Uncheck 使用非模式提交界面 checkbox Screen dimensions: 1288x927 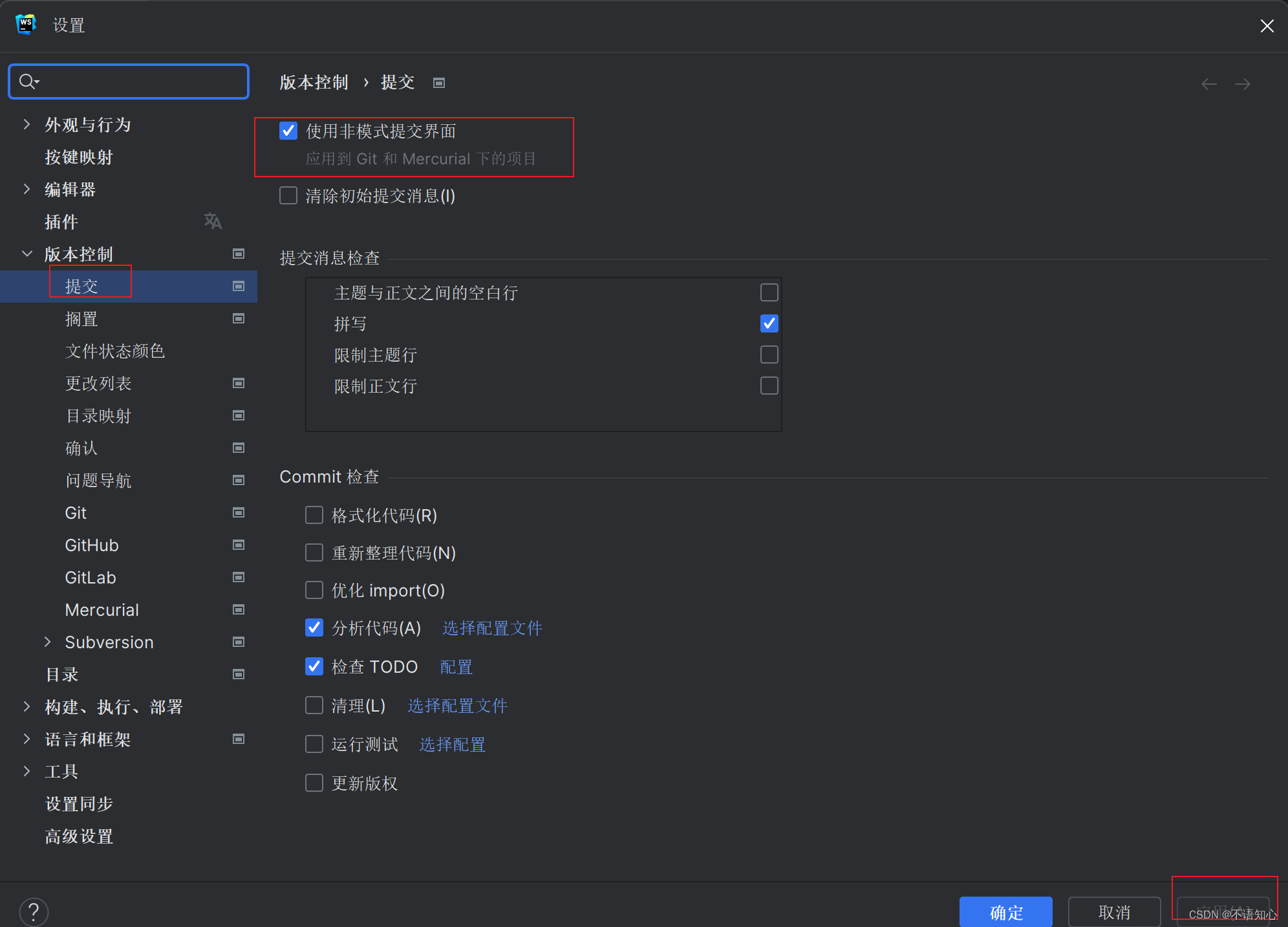[288, 131]
